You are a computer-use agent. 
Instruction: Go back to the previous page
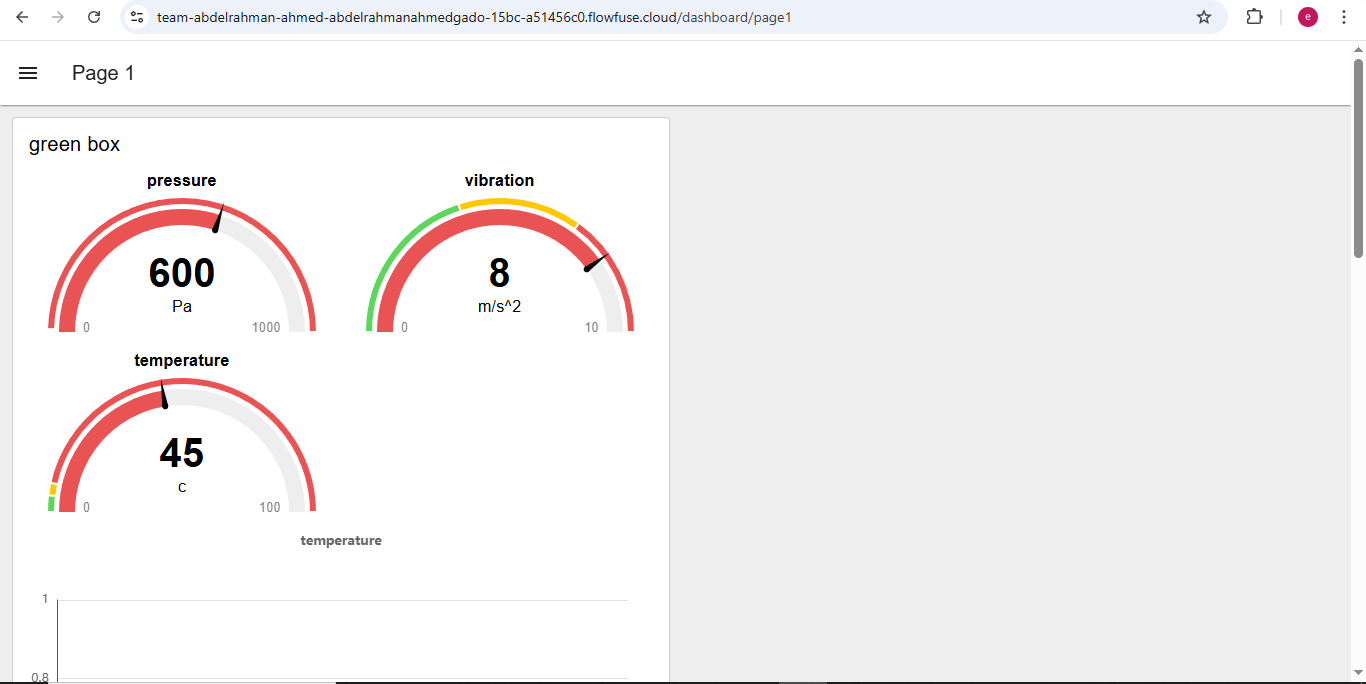tap(22, 17)
